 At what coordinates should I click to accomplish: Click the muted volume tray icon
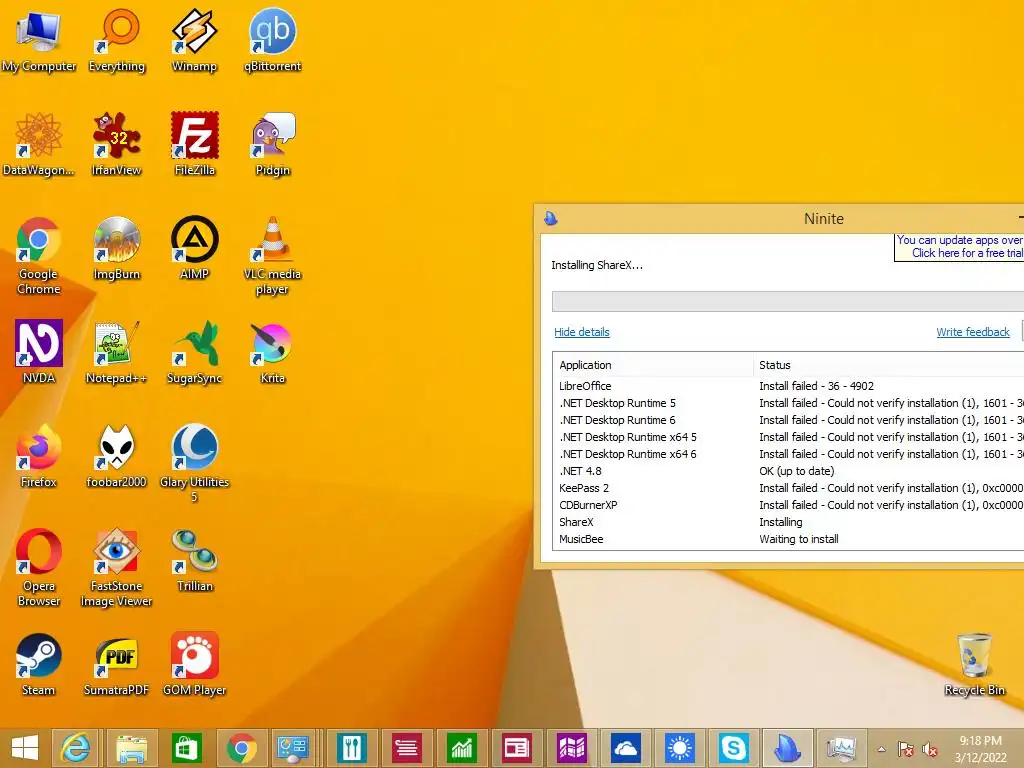click(930, 749)
